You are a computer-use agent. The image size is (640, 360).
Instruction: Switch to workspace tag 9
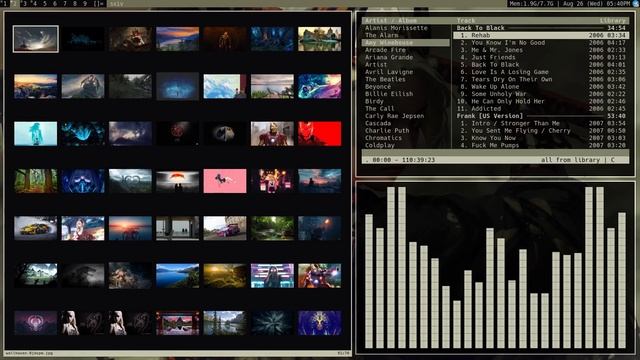[x=85, y=3]
